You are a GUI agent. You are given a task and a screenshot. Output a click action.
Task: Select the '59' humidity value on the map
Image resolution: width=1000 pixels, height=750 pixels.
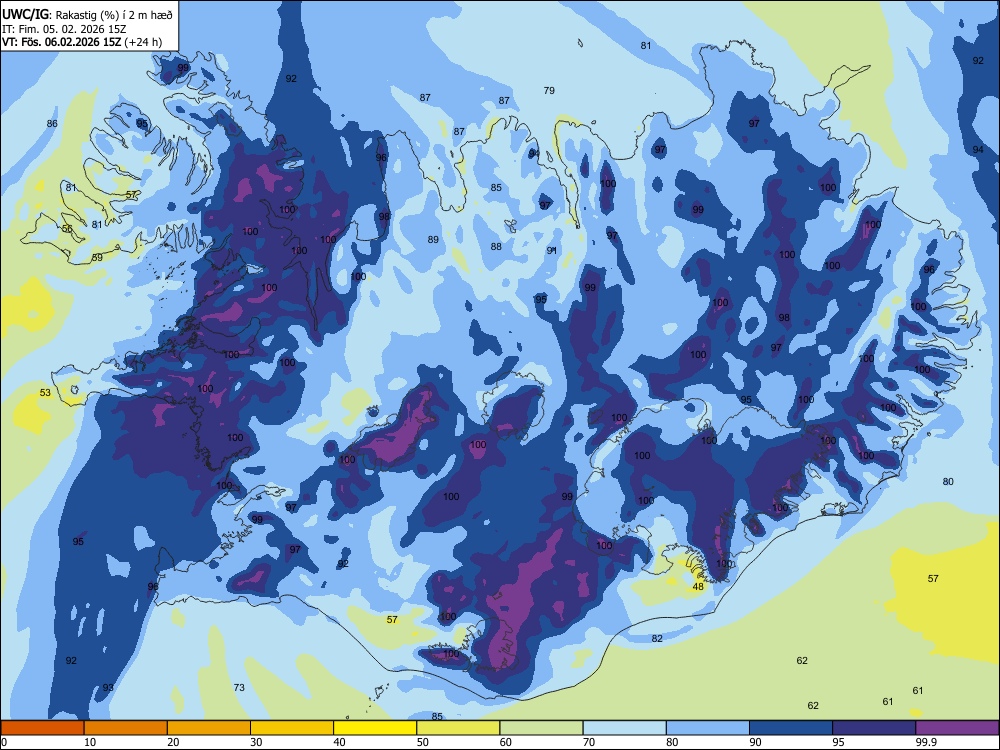point(97,258)
